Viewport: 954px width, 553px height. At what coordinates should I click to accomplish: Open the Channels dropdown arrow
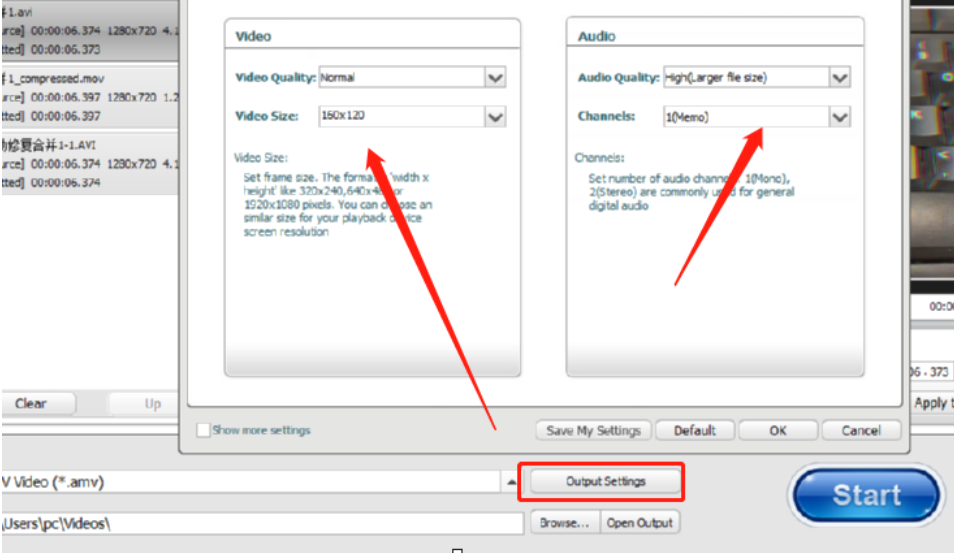point(840,117)
